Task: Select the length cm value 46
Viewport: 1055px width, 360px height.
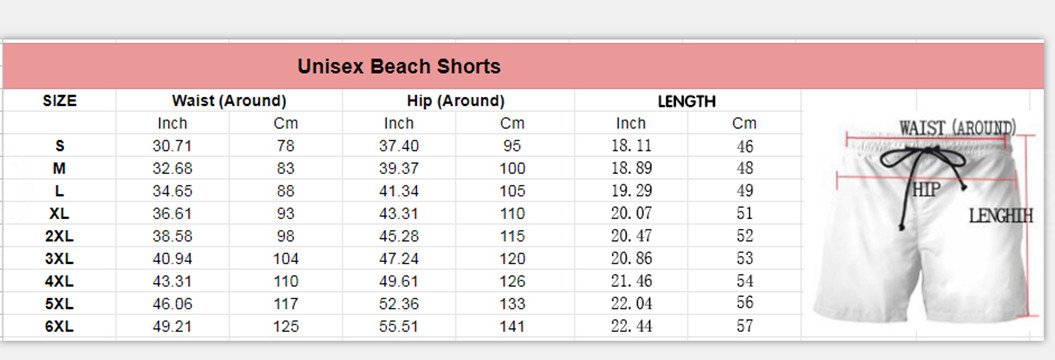Action: 744,146
